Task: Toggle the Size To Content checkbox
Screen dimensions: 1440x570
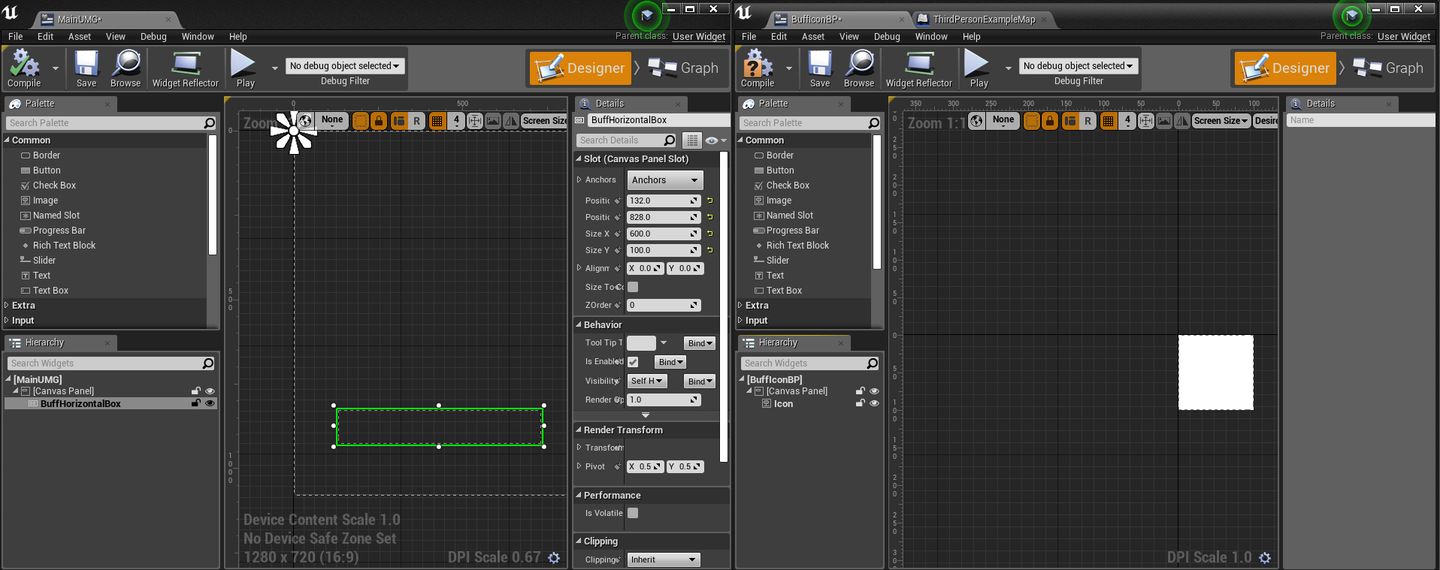Action: pos(633,287)
